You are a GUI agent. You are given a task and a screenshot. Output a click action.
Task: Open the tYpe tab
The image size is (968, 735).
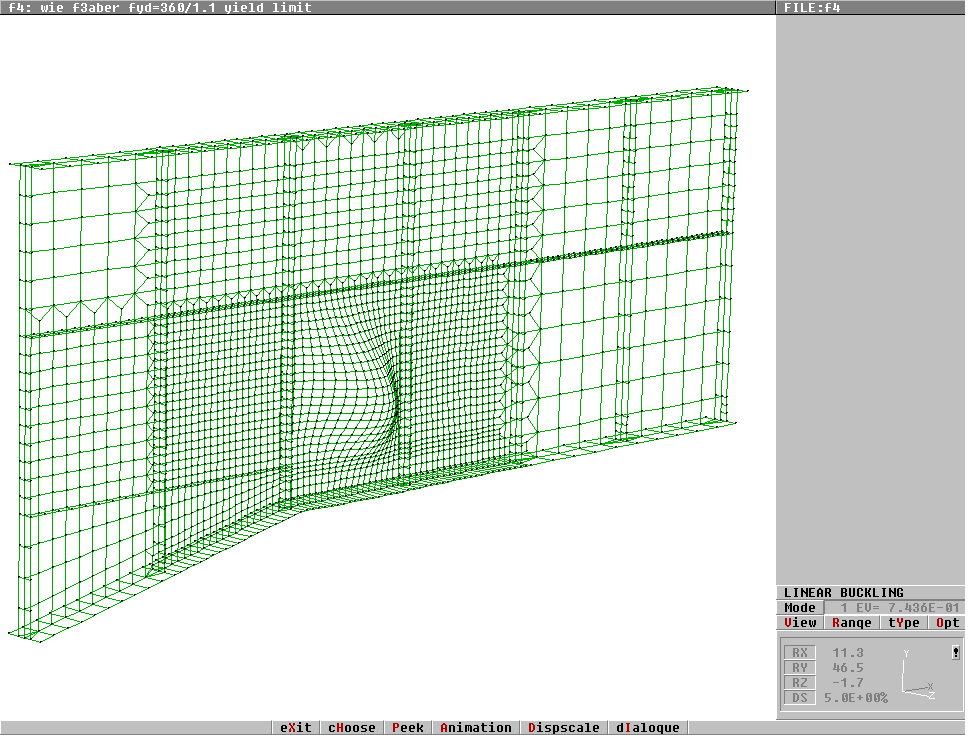point(904,623)
